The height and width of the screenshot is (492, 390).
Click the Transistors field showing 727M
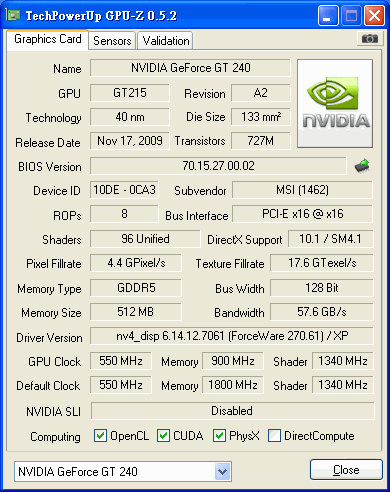pyautogui.click(x=261, y=141)
